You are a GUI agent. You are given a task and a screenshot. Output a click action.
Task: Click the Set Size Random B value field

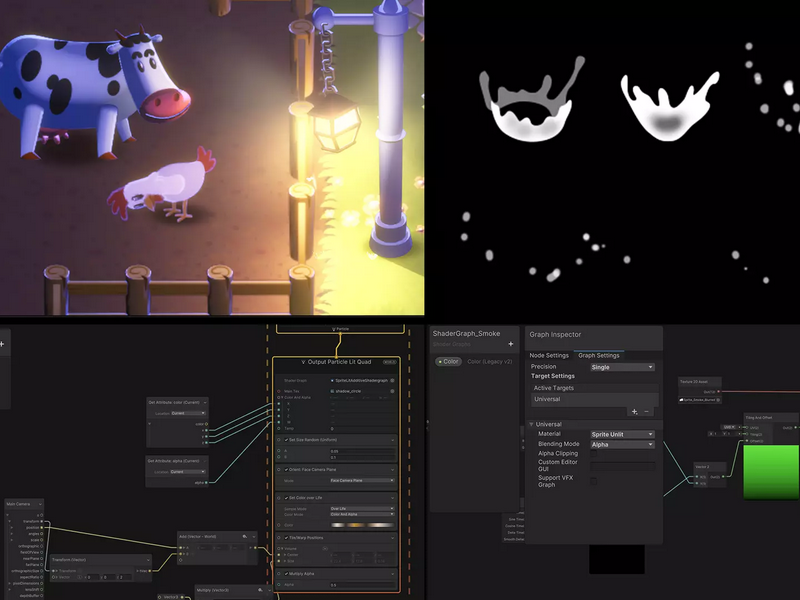pos(362,458)
